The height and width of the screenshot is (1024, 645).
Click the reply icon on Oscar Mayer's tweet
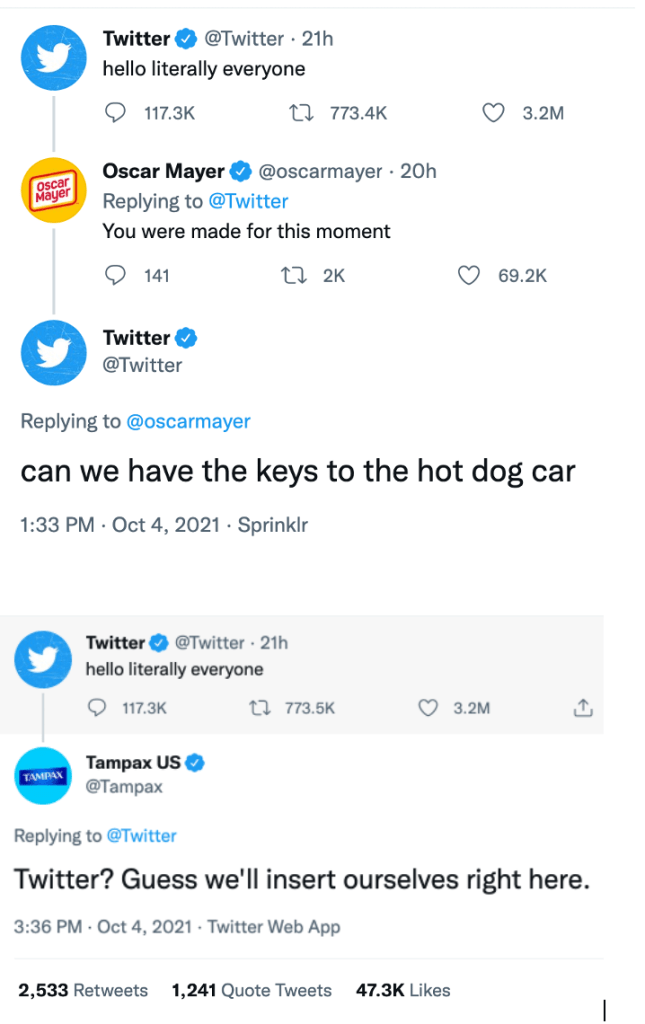(x=117, y=276)
